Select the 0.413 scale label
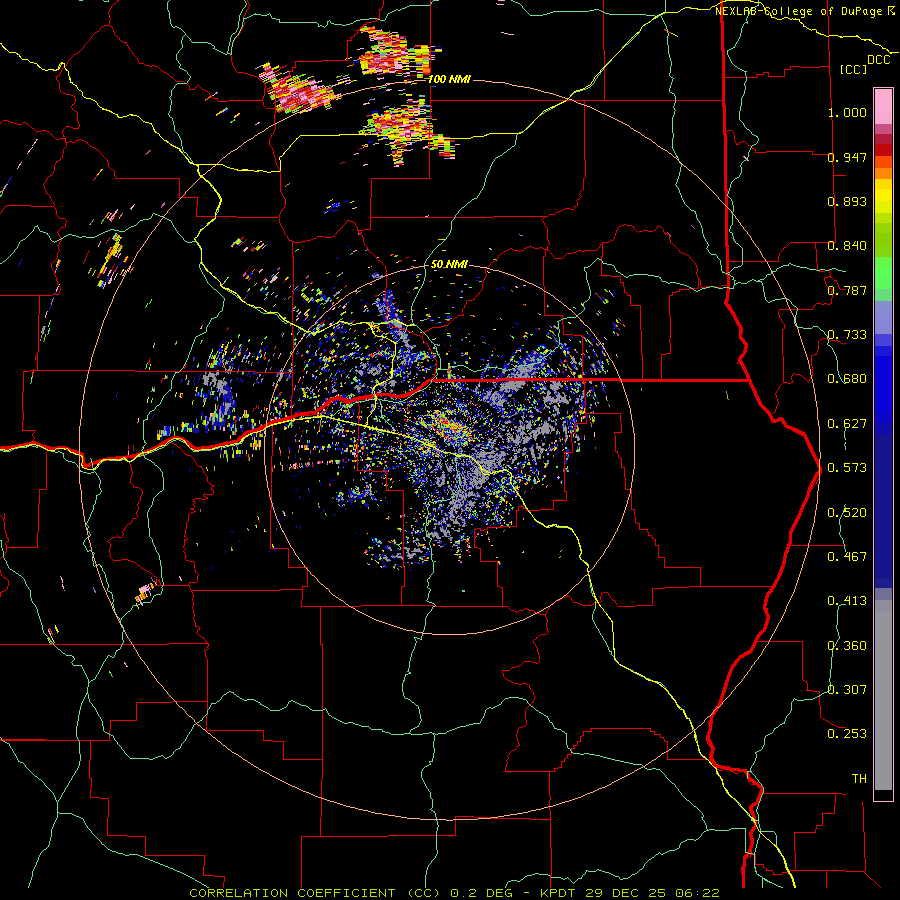 [x=847, y=601]
